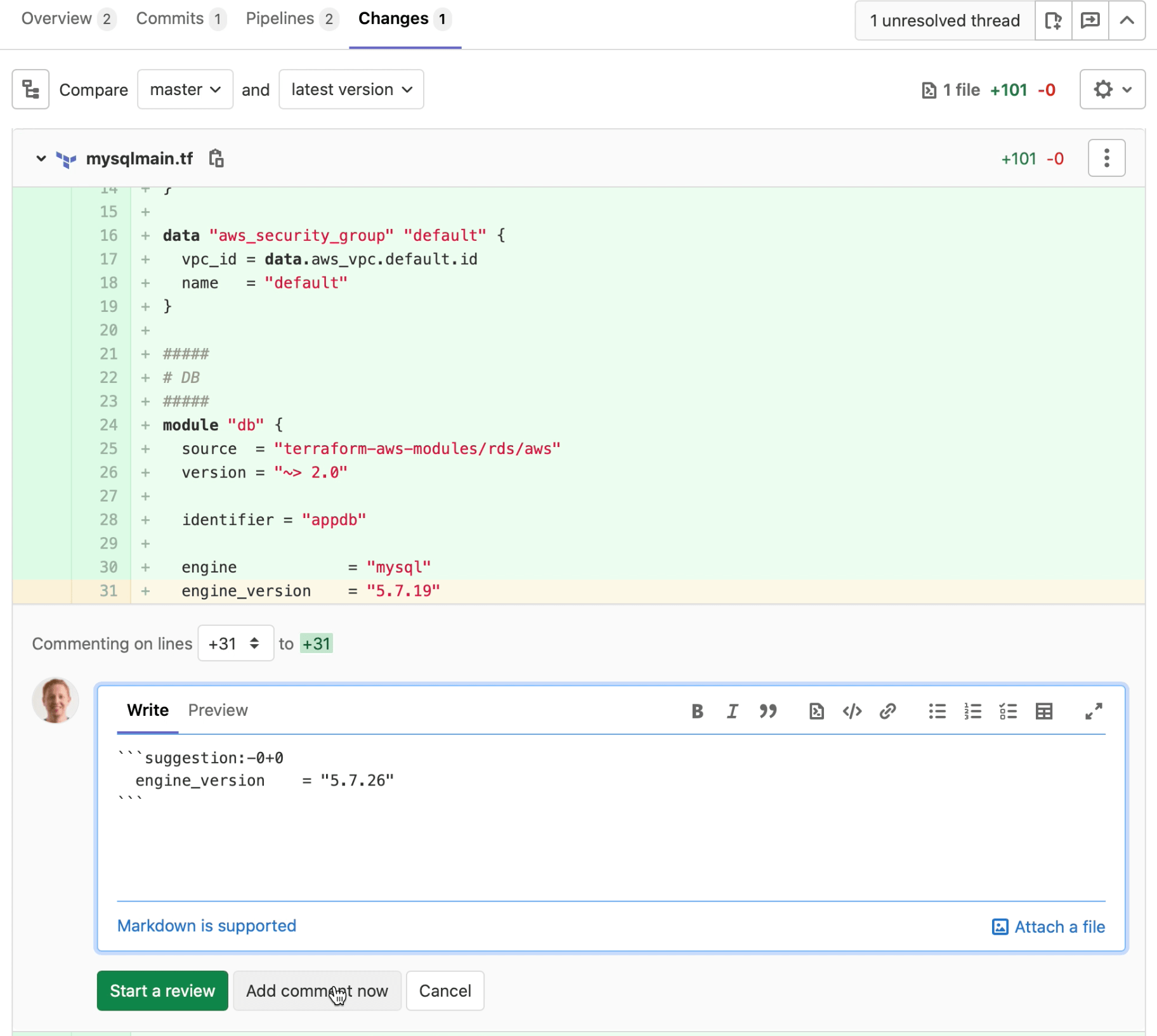Collapse the mysqlmain.tf diff section

click(x=41, y=158)
